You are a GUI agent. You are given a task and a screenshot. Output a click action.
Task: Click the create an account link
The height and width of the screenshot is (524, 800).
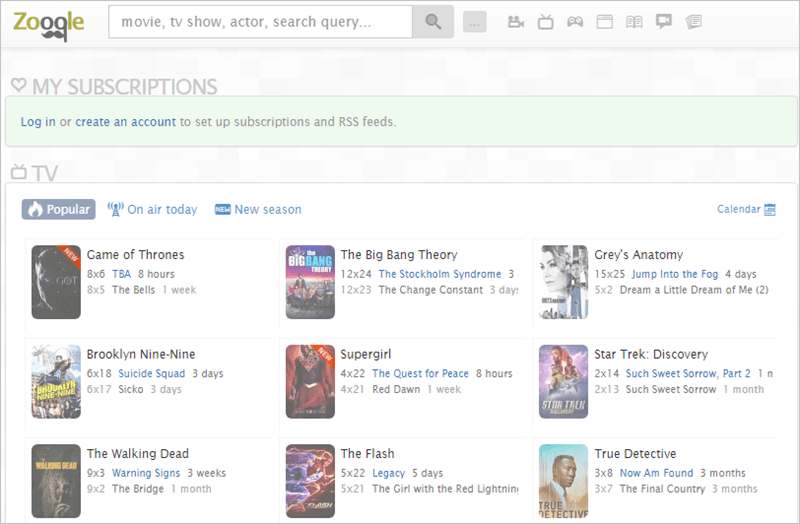click(x=125, y=122)
